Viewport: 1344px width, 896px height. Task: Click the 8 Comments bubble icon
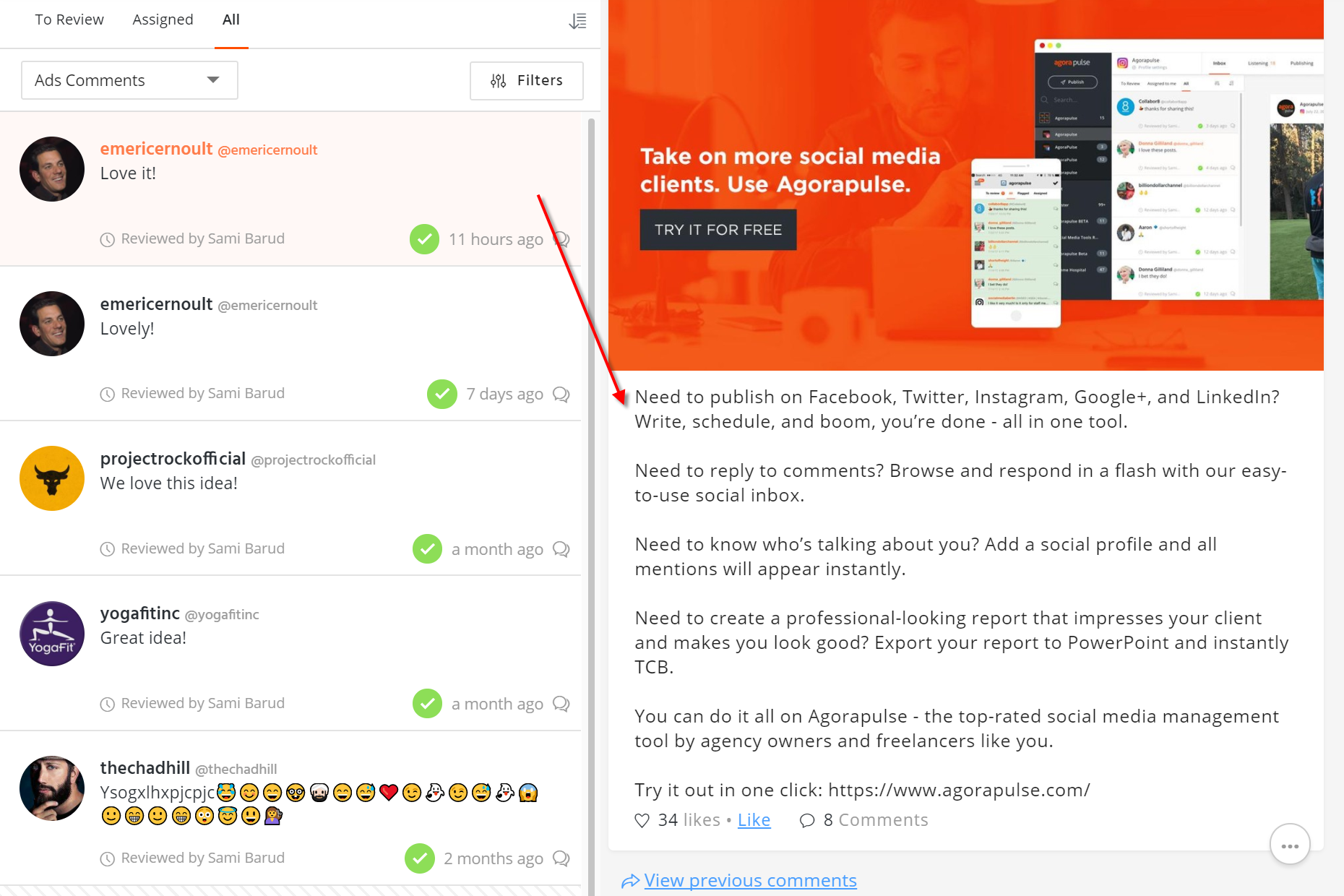807,821
